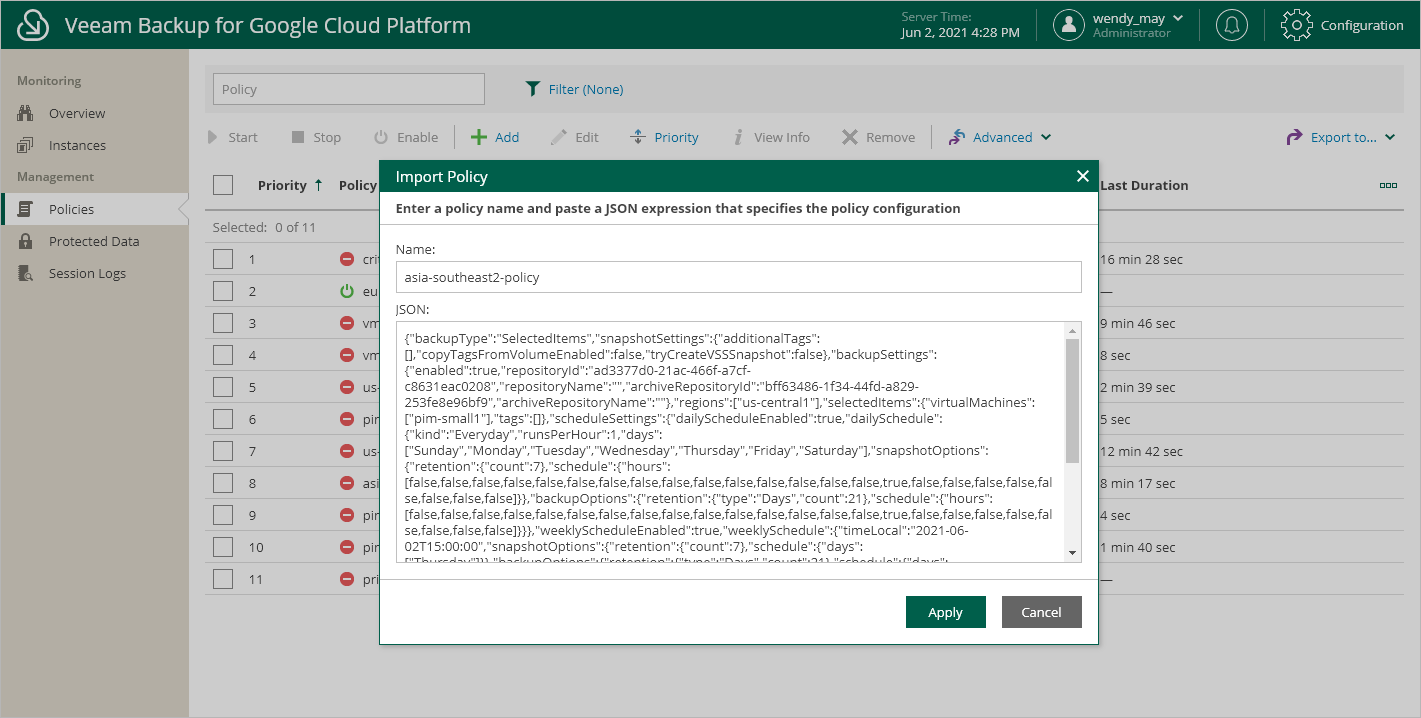Click the Export to arrow icon
The width and height of the screenshot is (1421, 718).
pos(1294,137)
